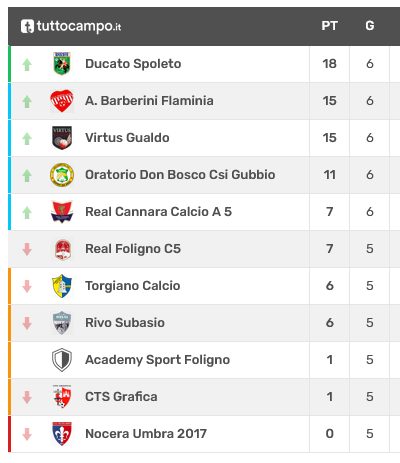Image resolution: width=400 pixels, height=463 pixels.
Task: Click the red down arrow beside Real Foligno C5
Action: (27, 249)
